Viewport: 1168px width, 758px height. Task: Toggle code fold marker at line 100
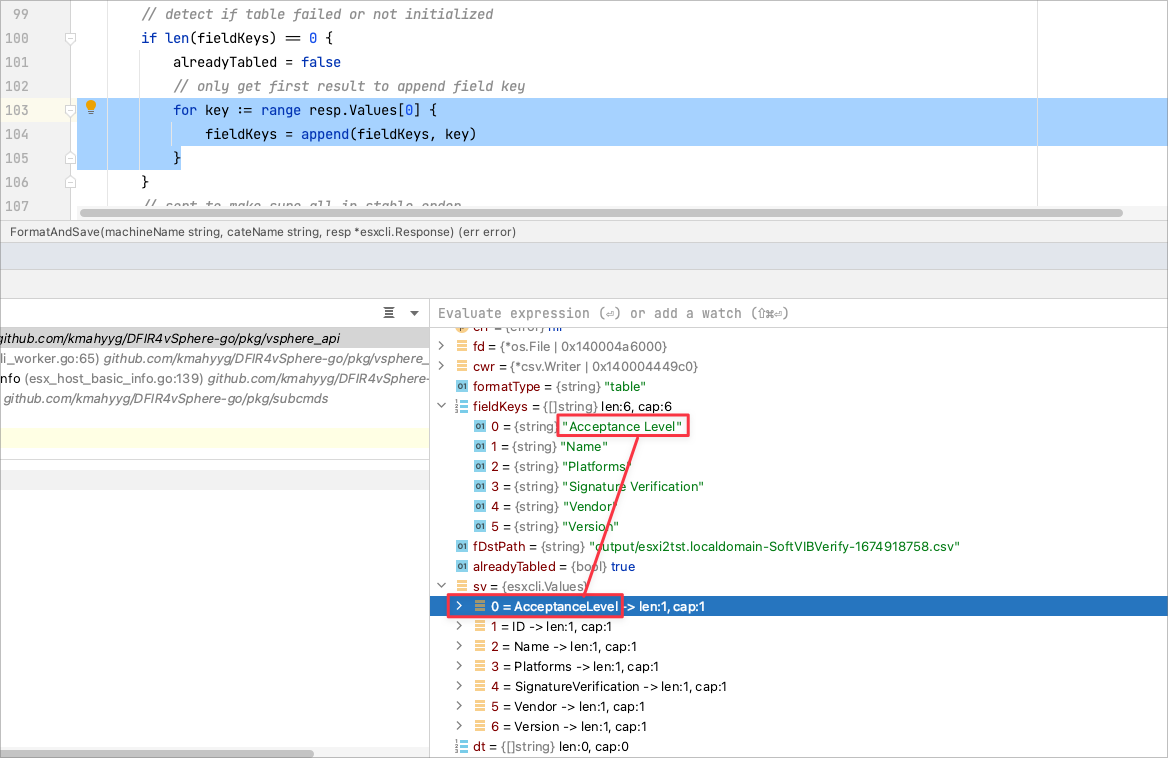click(x=70, y=38)
